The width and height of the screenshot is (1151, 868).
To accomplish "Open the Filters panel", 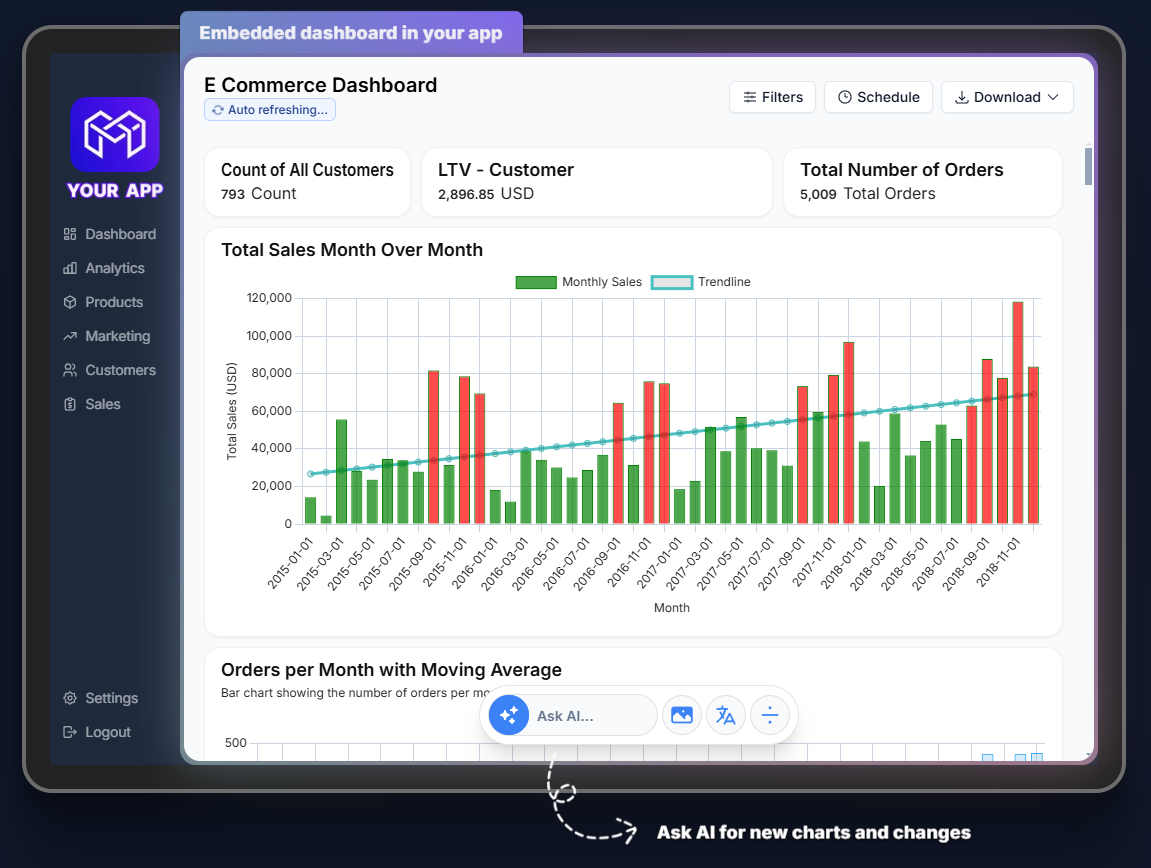I will point(772,97).
